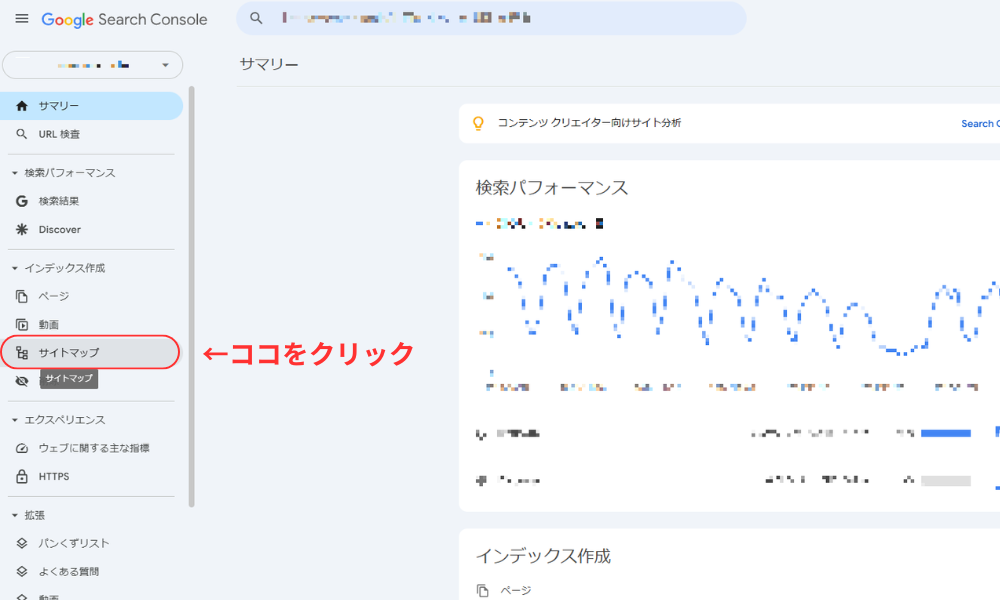
Task: Click the HTTPS lock icon
Action: 22,476
